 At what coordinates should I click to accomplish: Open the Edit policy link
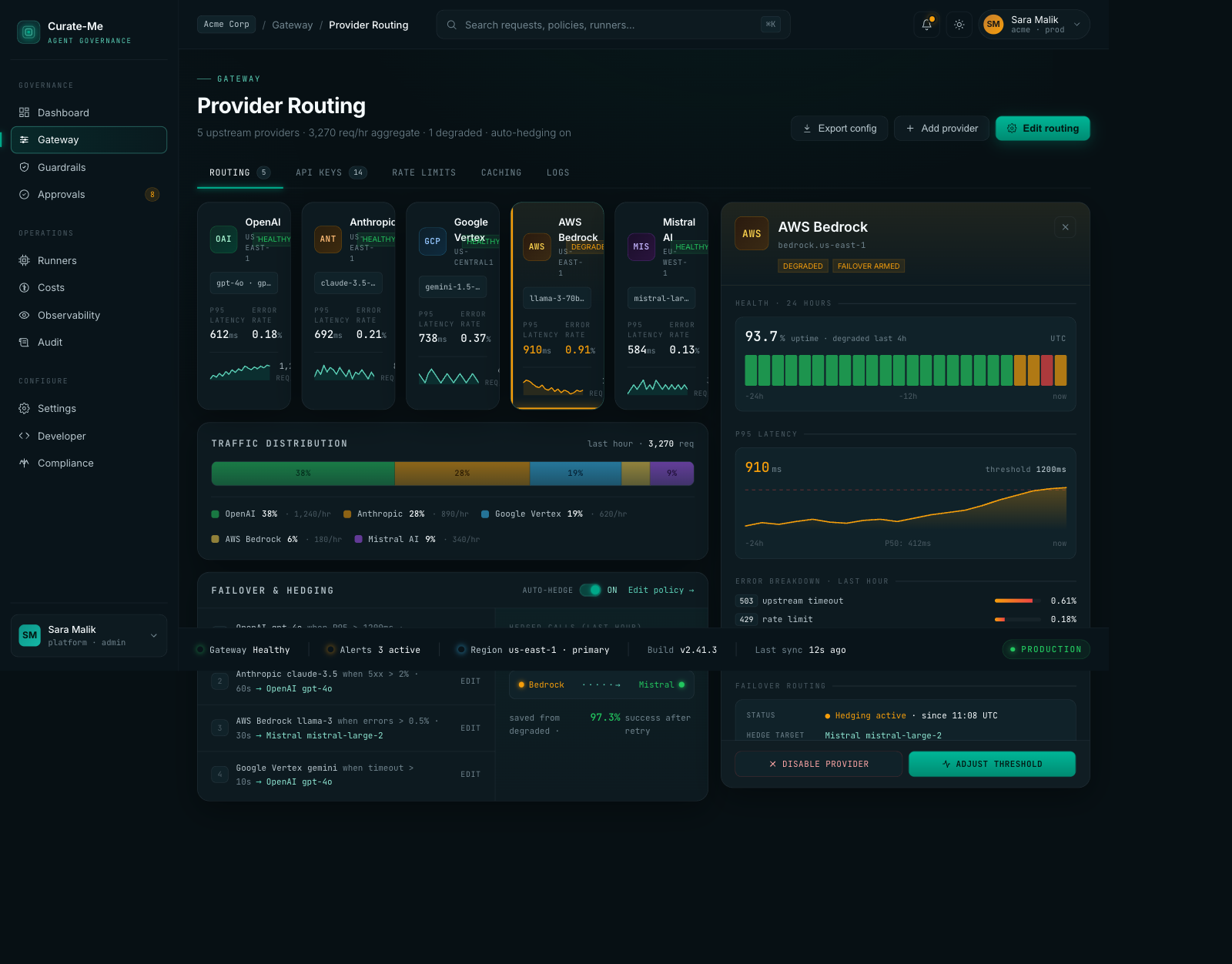click(661, 591)
